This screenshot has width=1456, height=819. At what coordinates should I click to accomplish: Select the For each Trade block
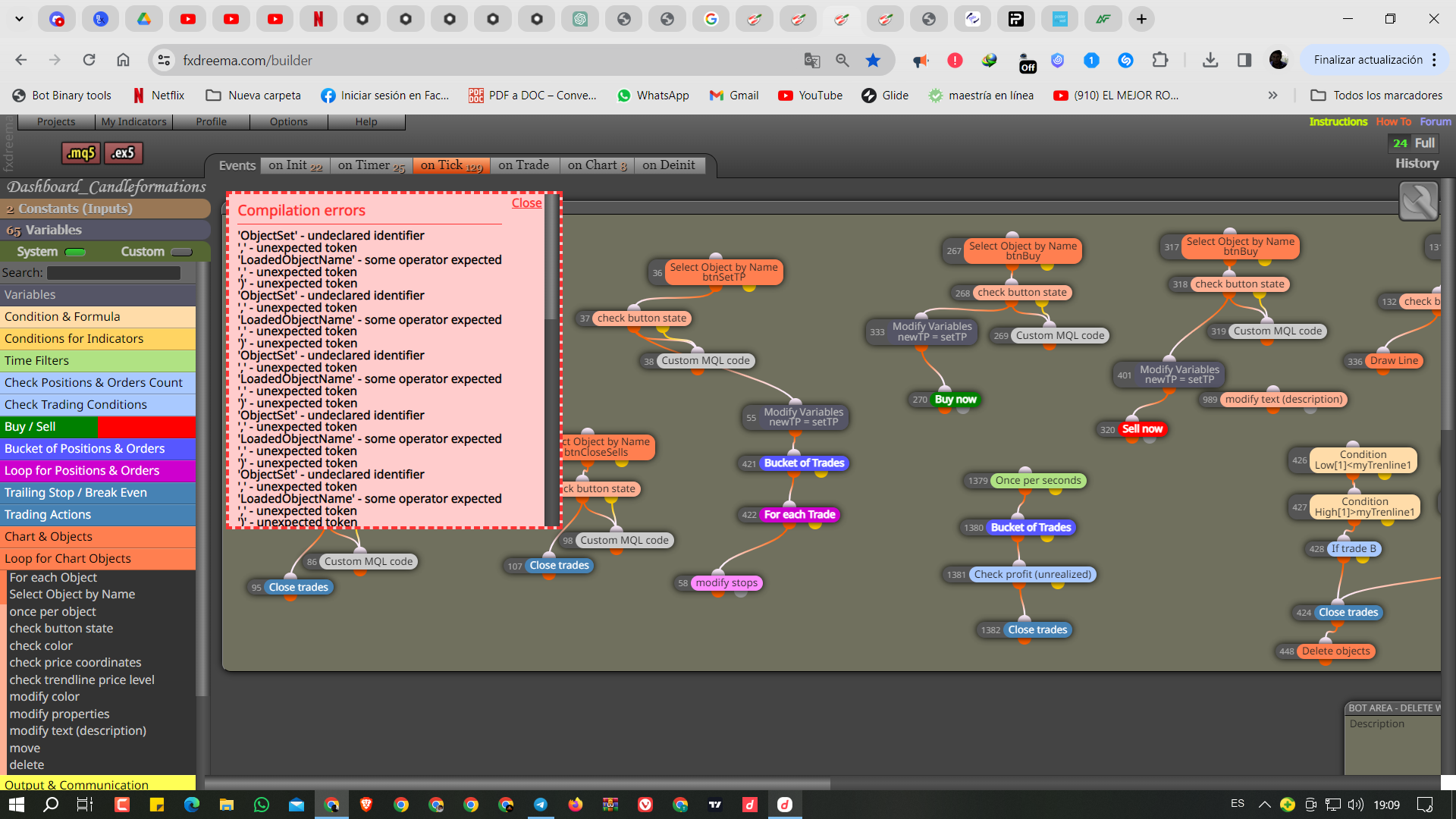point(799,515)
